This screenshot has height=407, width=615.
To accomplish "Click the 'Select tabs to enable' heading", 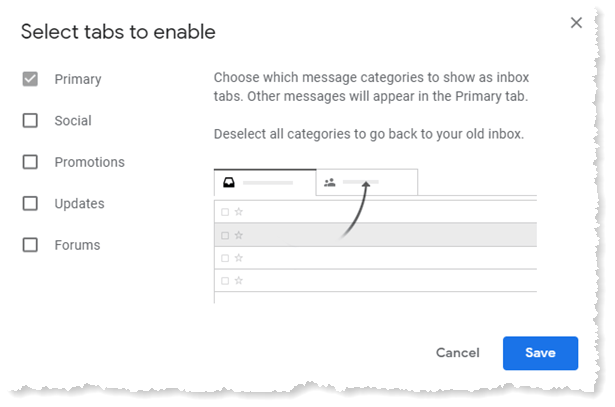I will coord(118,32).
